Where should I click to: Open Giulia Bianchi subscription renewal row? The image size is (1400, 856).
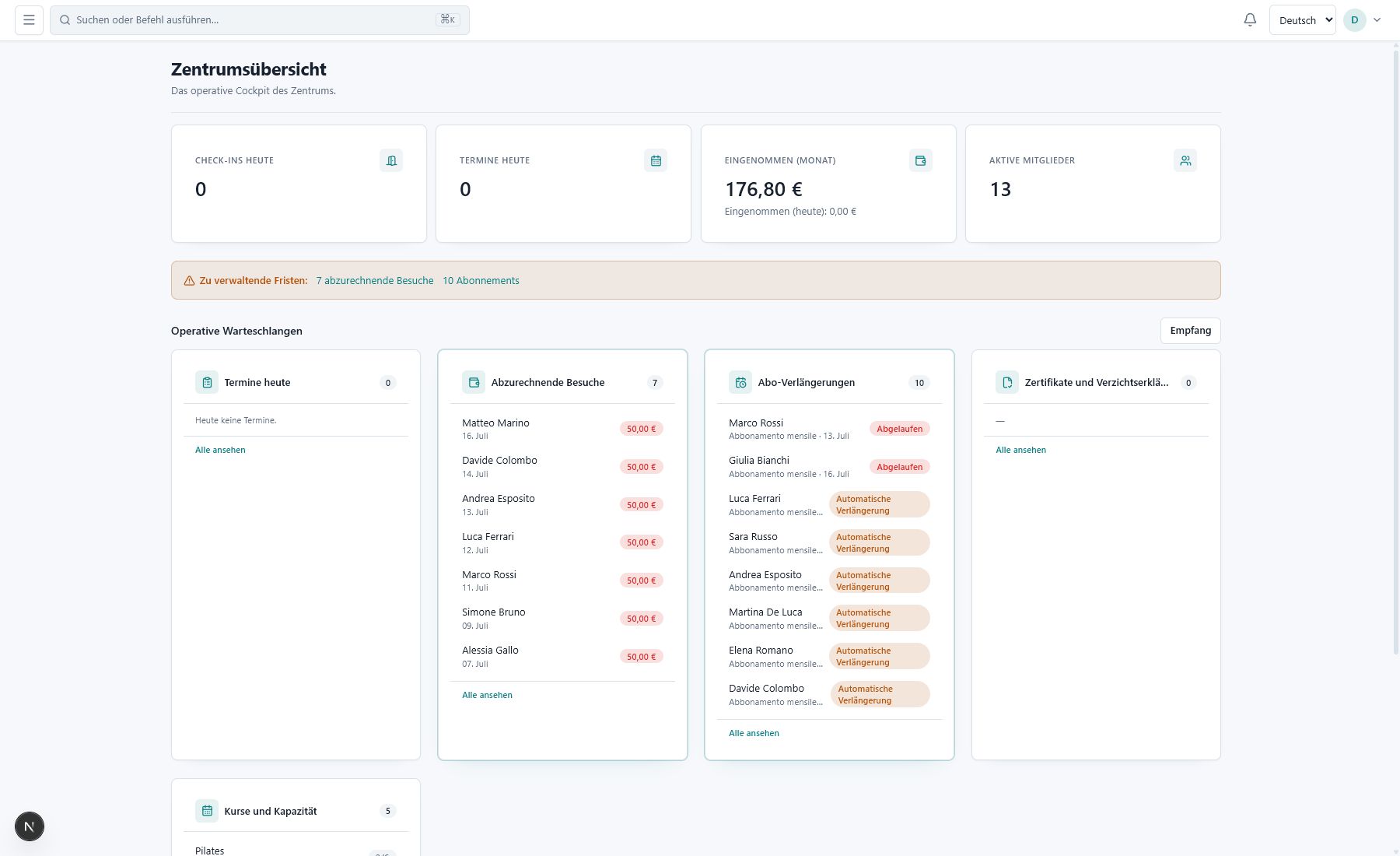(829, 467)
